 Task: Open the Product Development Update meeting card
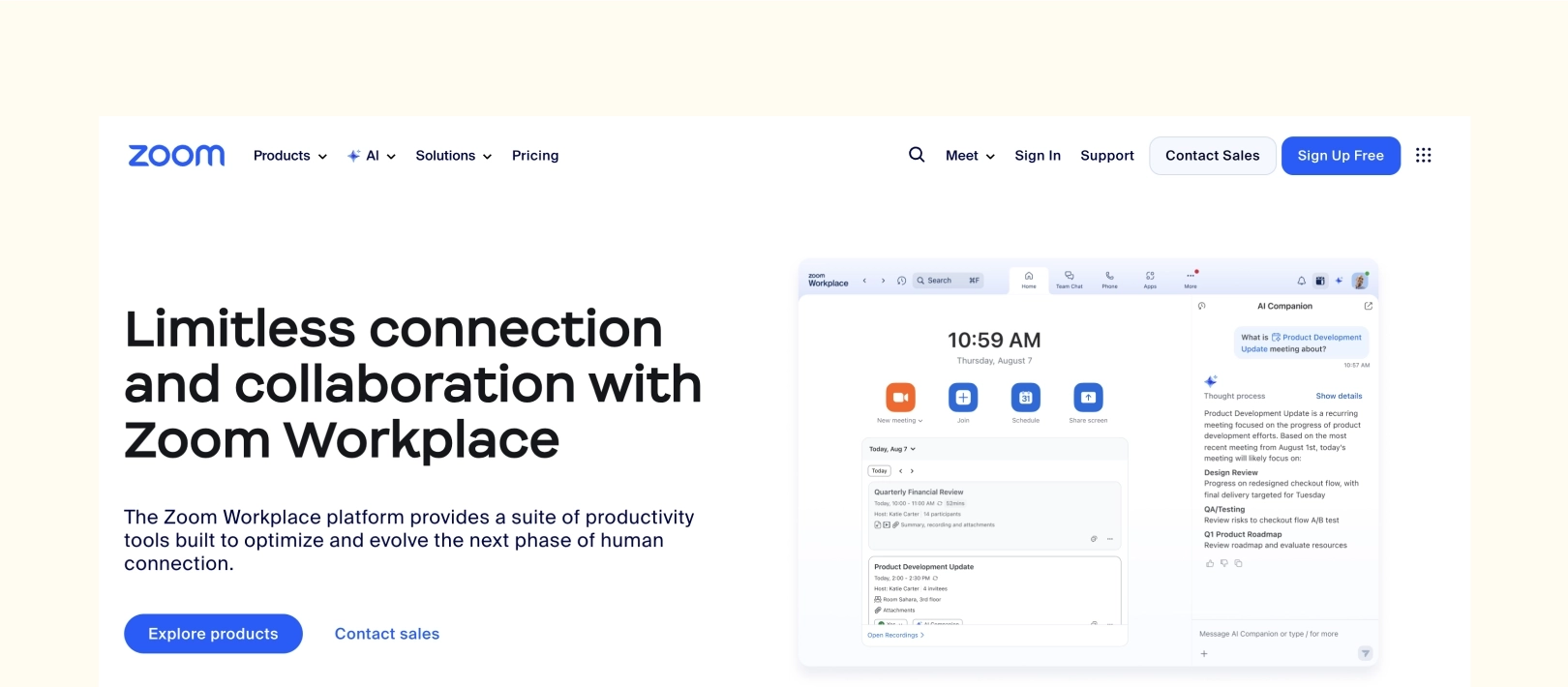coord(995,590)
